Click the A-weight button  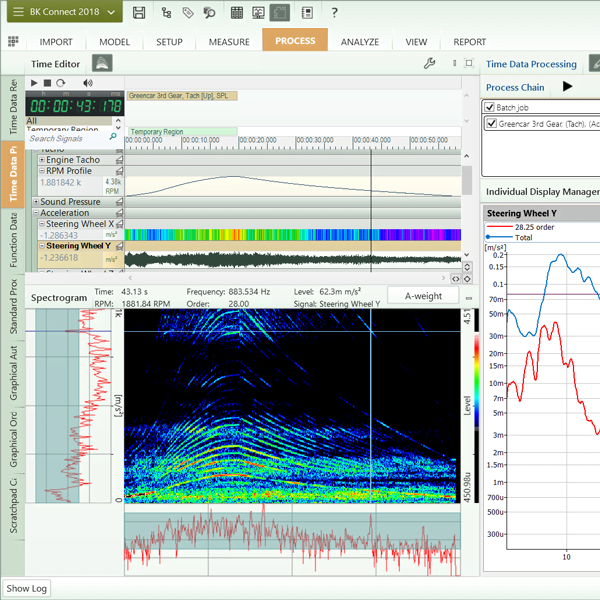(421, 296)
